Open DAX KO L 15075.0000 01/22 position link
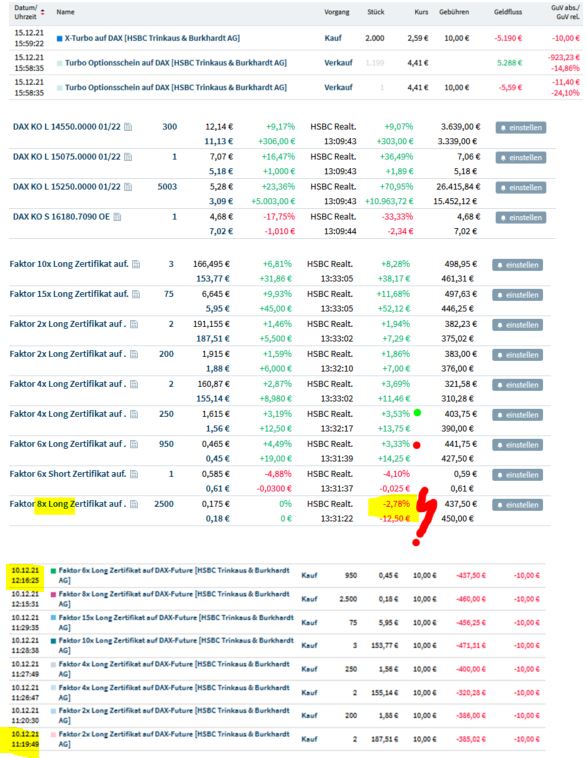 click(x=67, y=157)
